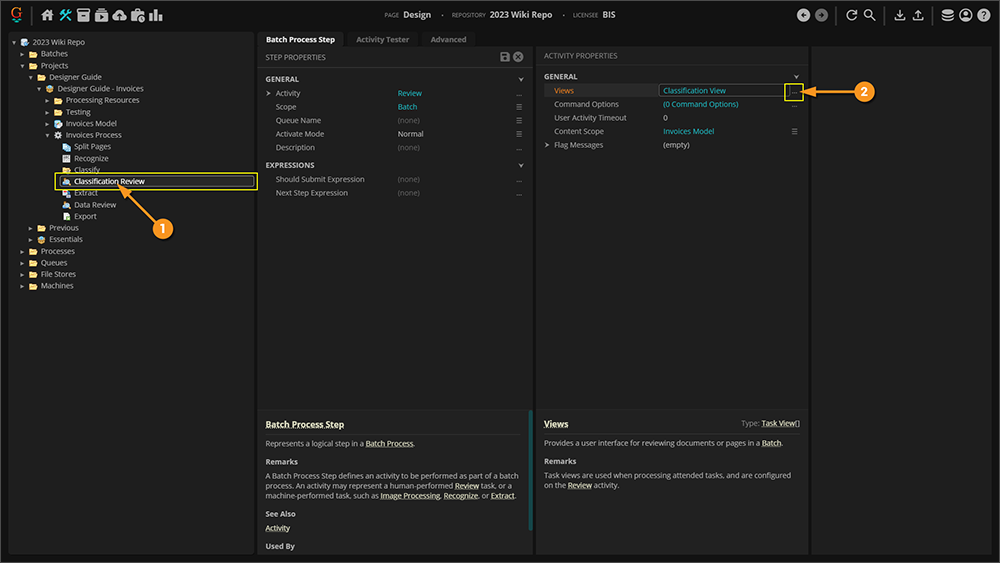The image size is (1000, 563).
Task: Click the Views ellipsis browse button
Action: [795, 91]
